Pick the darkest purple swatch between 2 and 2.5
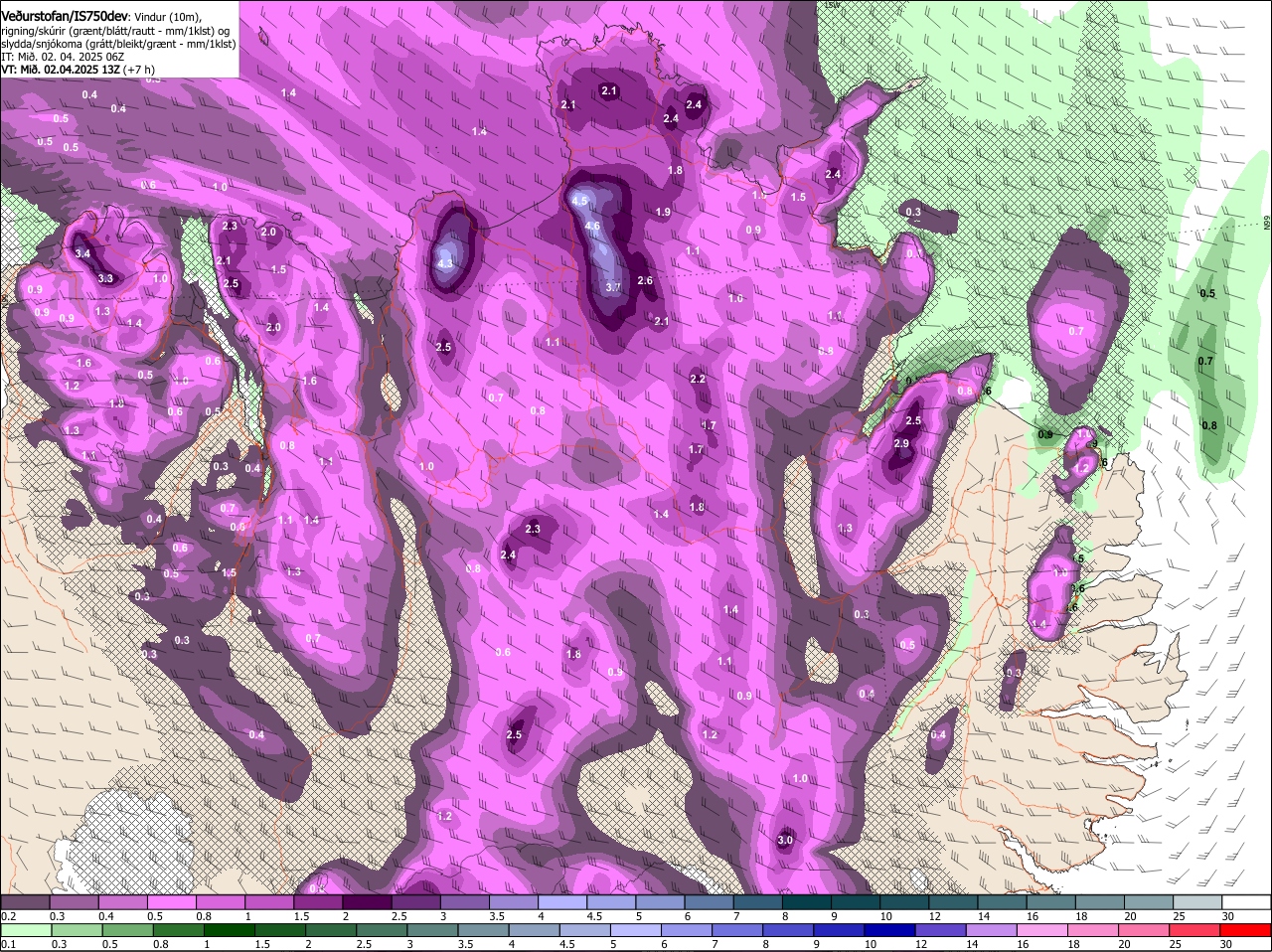This screenshot has height=952, width=1272. [369, 900]
